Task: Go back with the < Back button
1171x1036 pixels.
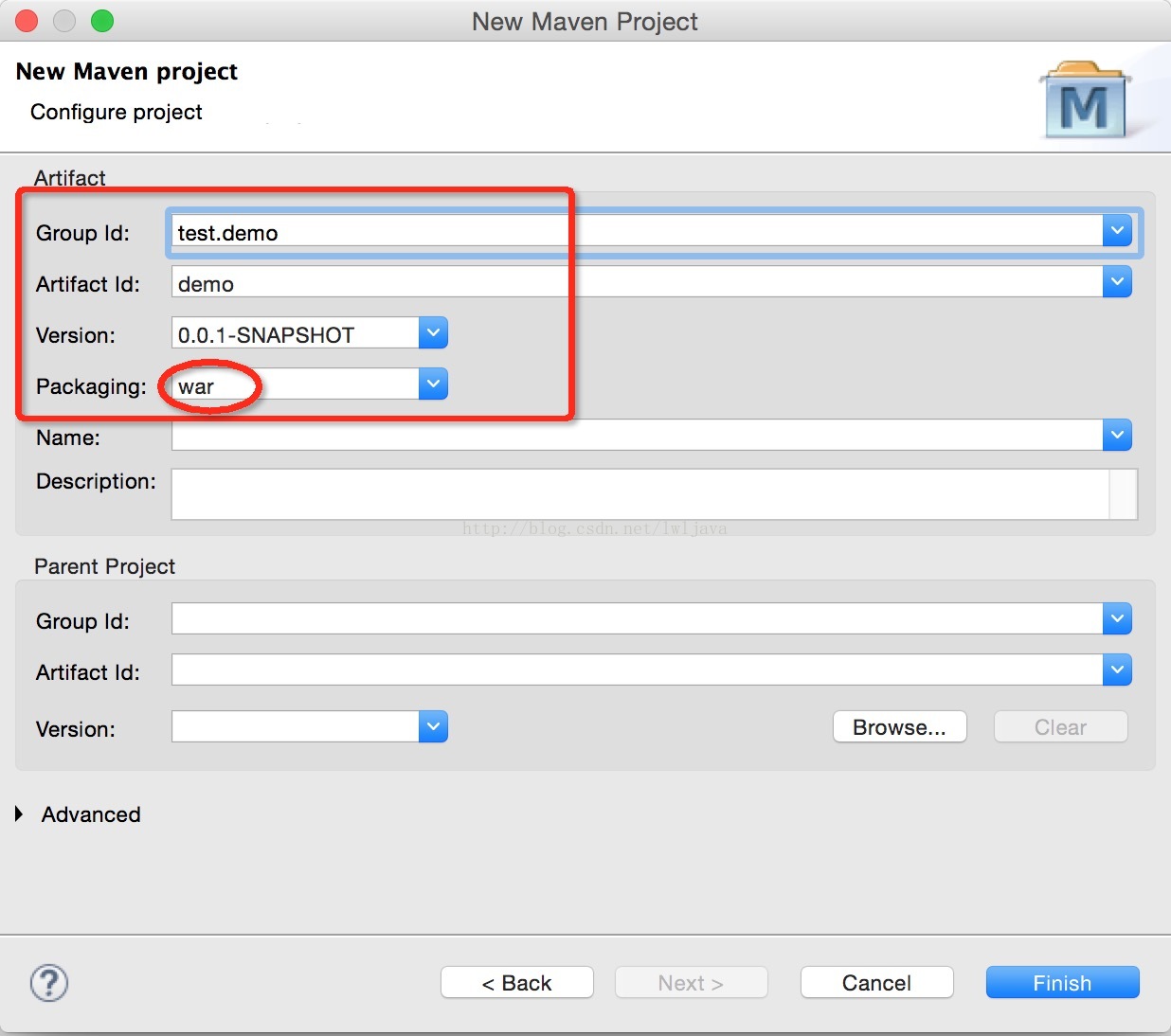Action: pyautogui.click(x=516, y=983)
